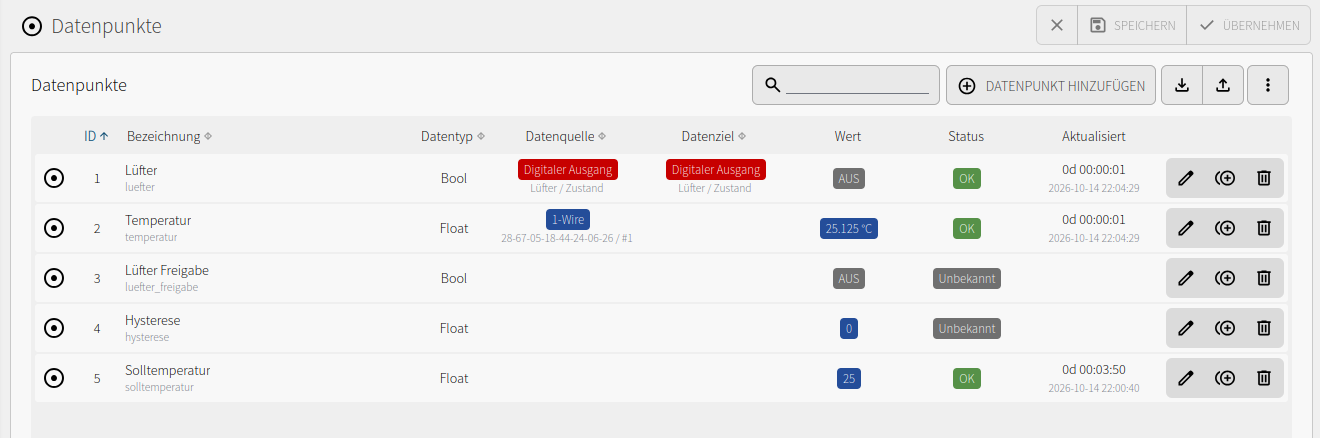Click the Hysterese row datapoint icon
The height and width of the screenshot is (438, 1320).
point(54,328)
